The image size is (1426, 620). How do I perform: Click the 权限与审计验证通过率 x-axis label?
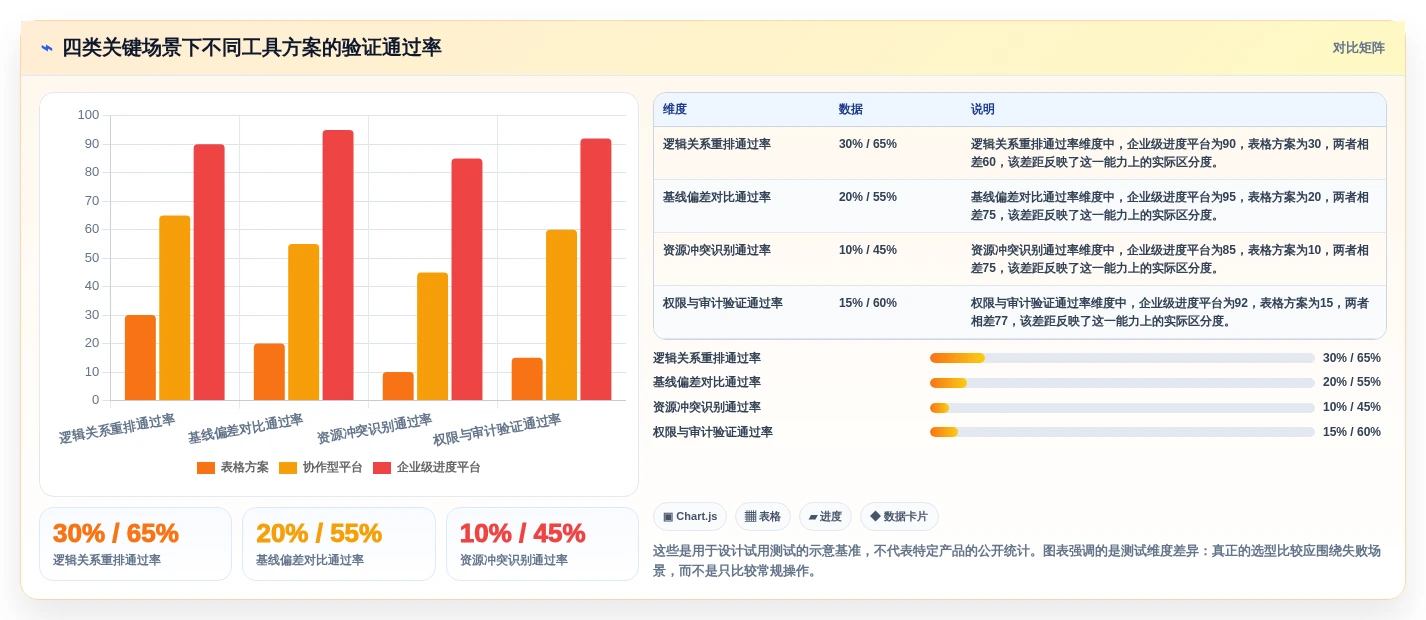(497, 430)
